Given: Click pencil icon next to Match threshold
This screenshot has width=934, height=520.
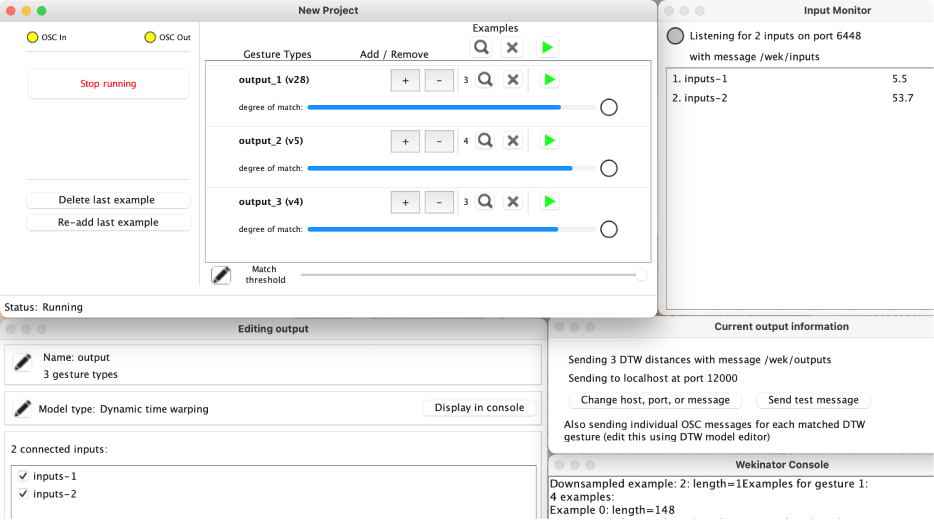Looking at the screenshot, I should tap(221, 275).
